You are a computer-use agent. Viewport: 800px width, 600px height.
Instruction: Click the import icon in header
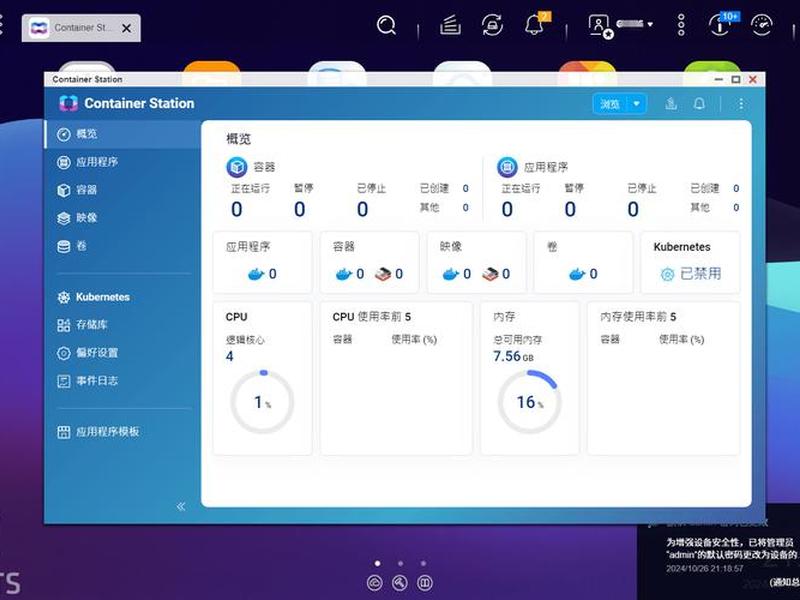coord(671,104)
